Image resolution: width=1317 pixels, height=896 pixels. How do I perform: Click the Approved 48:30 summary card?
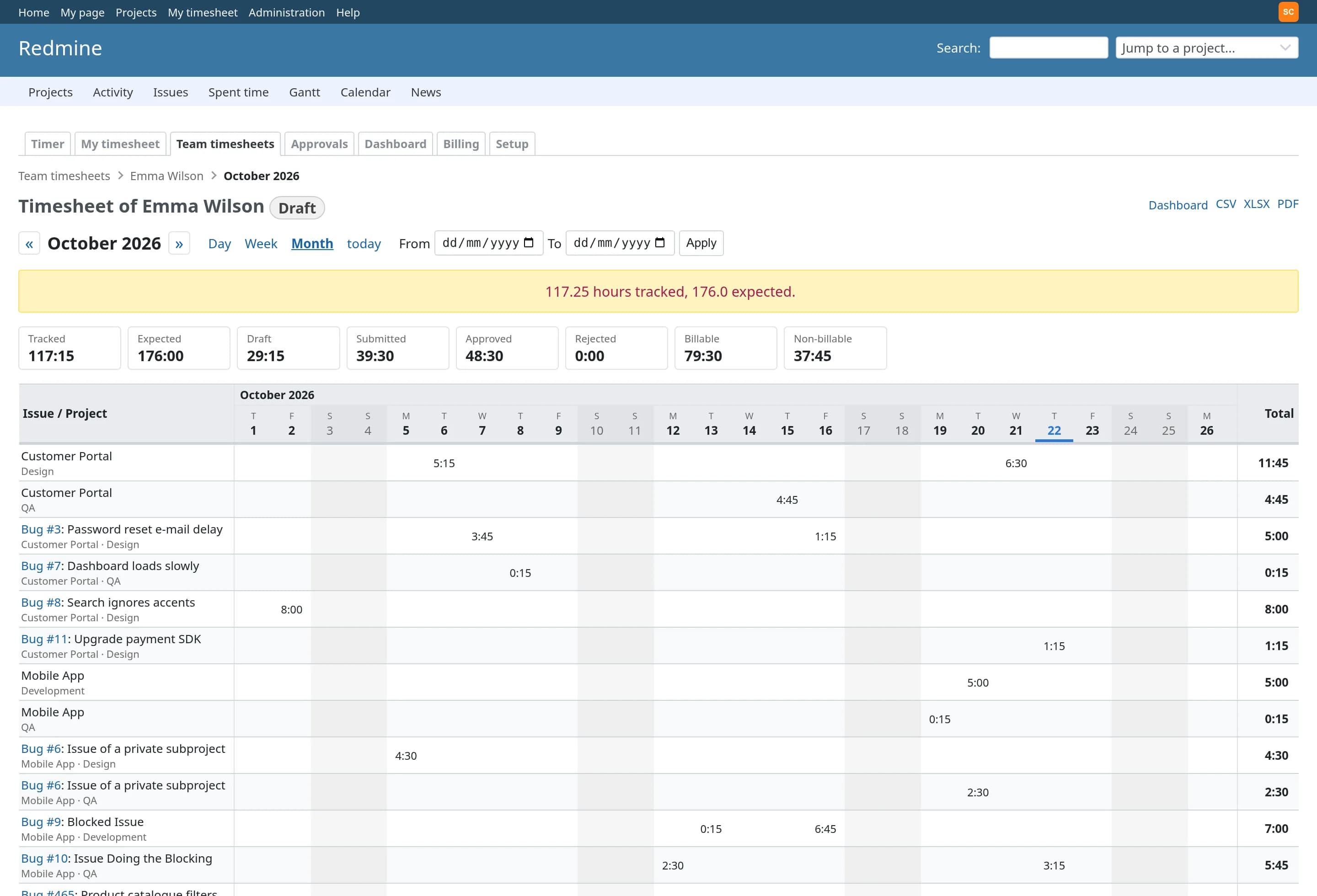click(x=507, y=348)
